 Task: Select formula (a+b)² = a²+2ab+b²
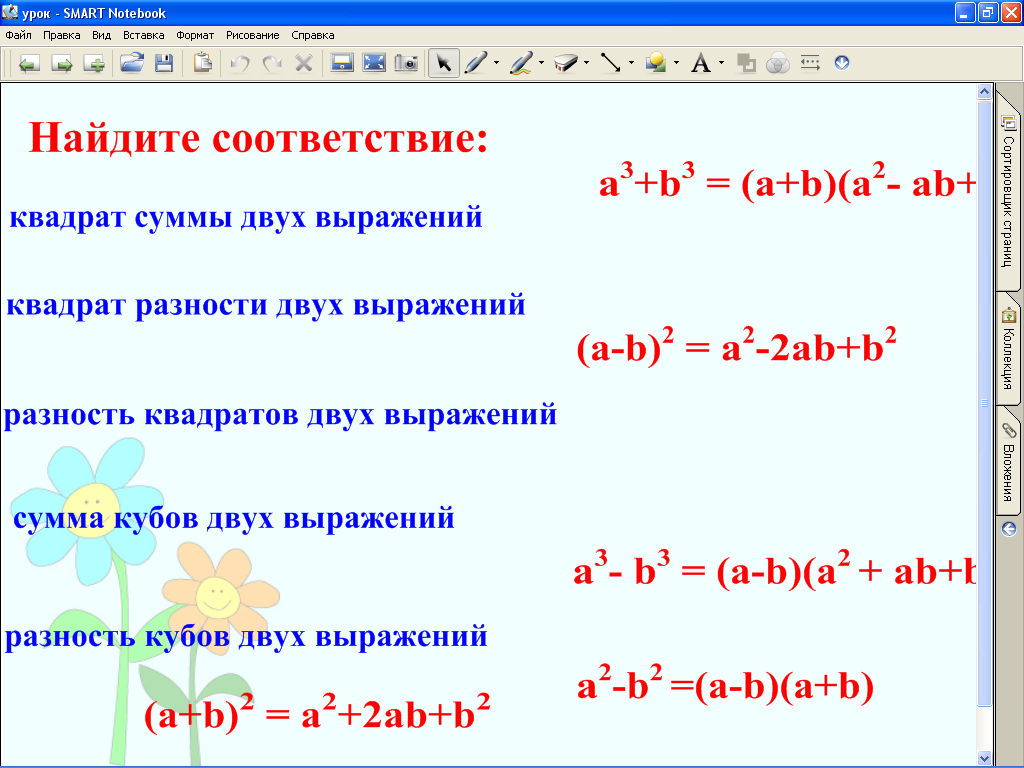click(x=317, y=713)
